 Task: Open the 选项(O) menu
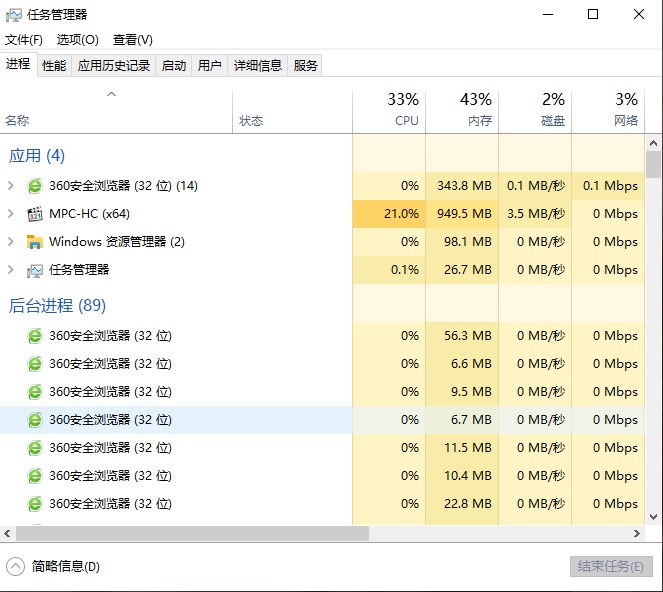(77, 40)
